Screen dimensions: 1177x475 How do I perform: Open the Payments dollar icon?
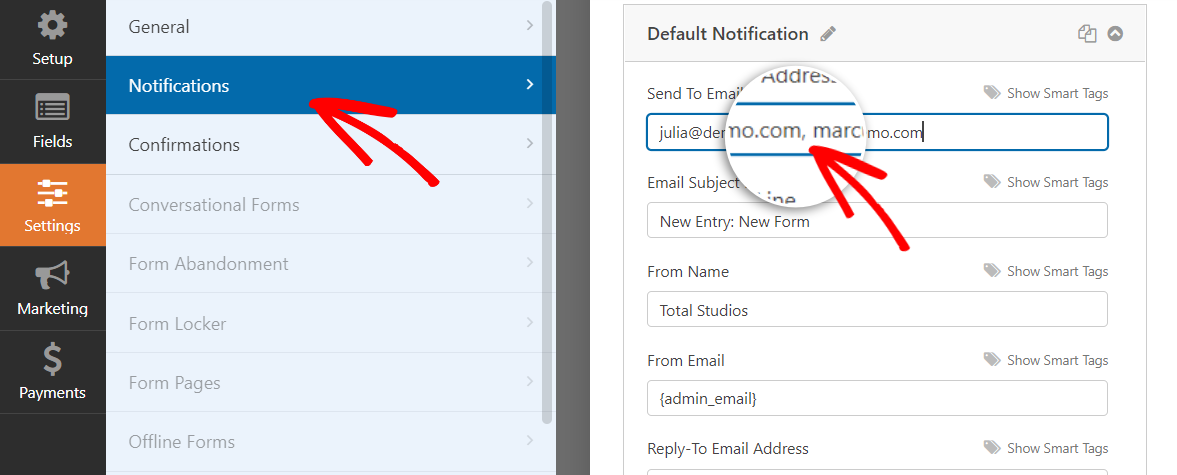coord(53,359)
